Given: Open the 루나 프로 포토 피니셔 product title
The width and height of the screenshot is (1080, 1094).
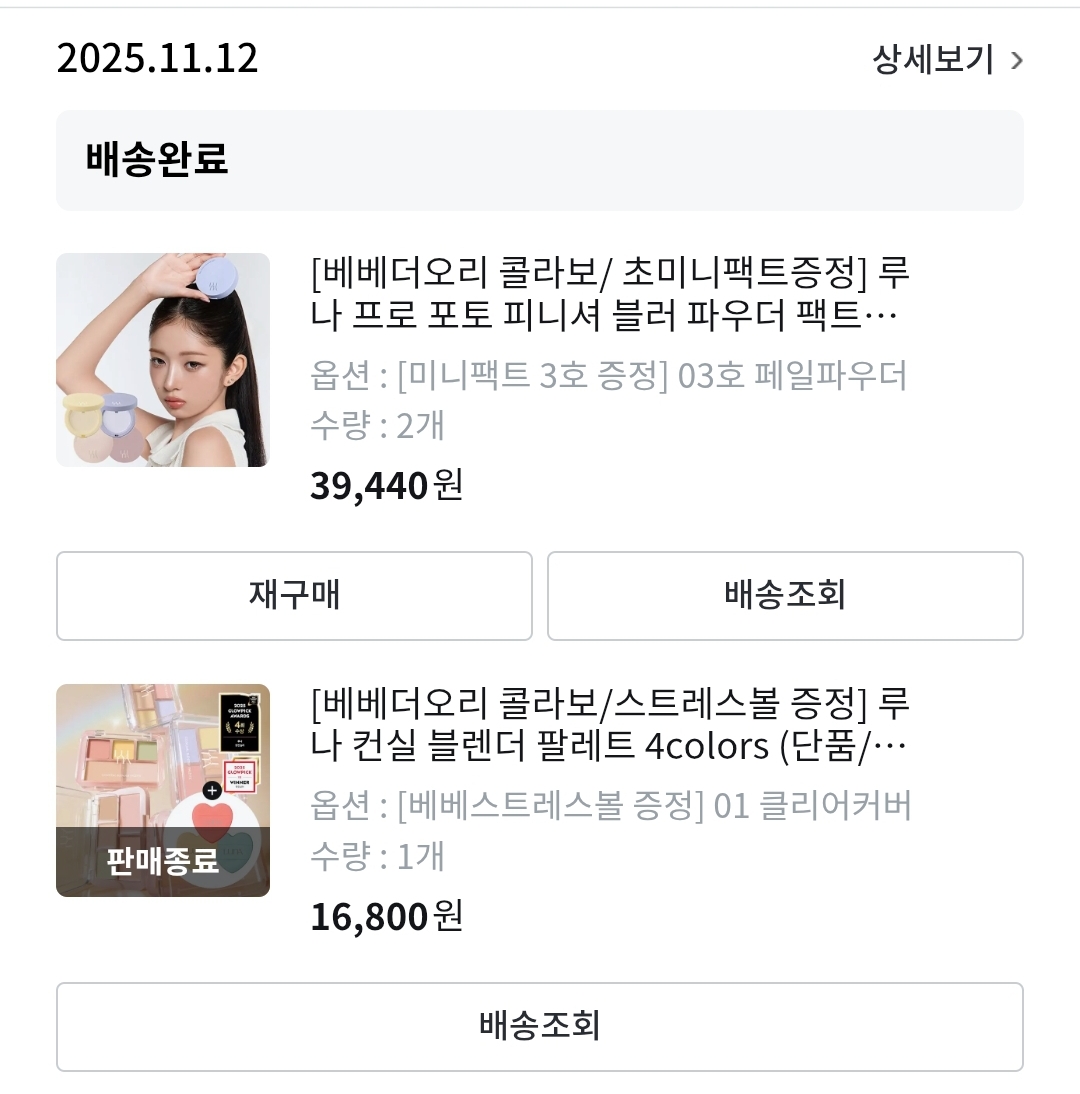Looking at the screenshot, I should [610, 293].
